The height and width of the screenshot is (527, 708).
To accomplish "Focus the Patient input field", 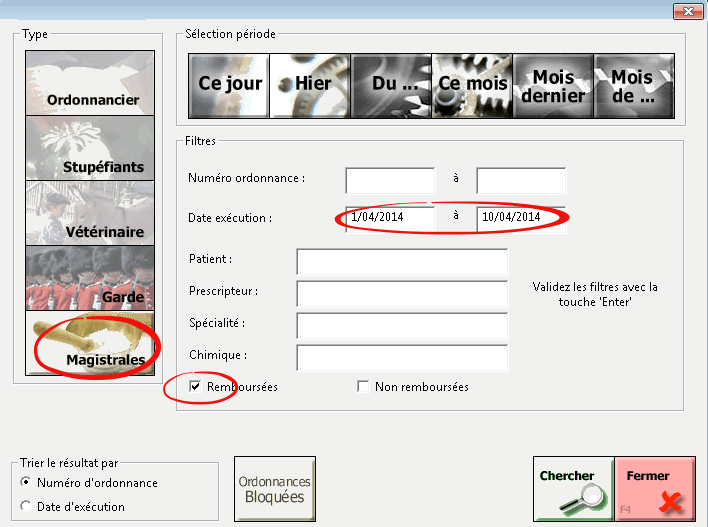I will [x=402, y=261].
